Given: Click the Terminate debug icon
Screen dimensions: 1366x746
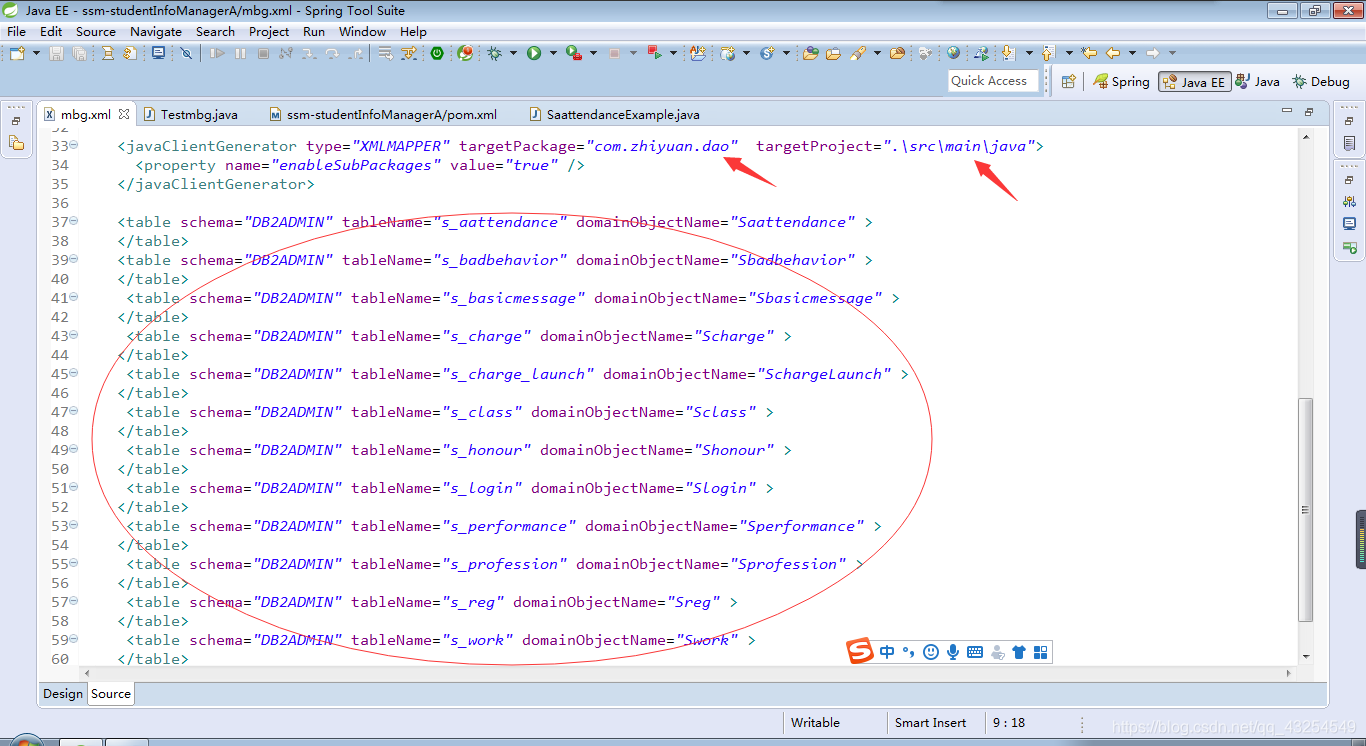Looking at the screenshot, I should click(263, 53).
